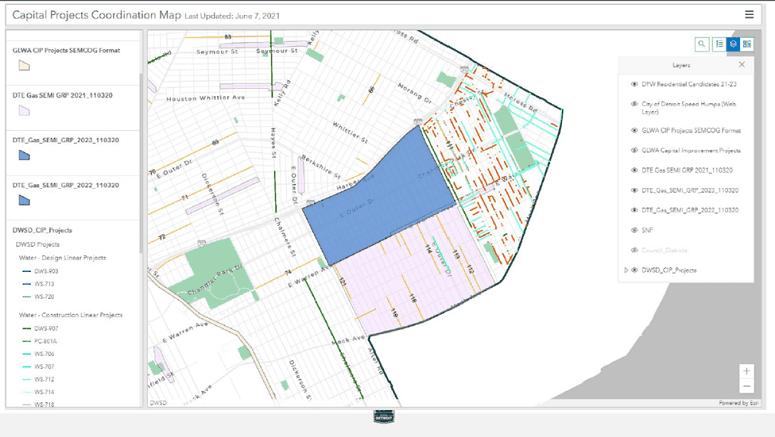This screenshot has width=775, height=437.
Task: Click the Powered by Esri attribution link
Action: [x=738, y=403]
